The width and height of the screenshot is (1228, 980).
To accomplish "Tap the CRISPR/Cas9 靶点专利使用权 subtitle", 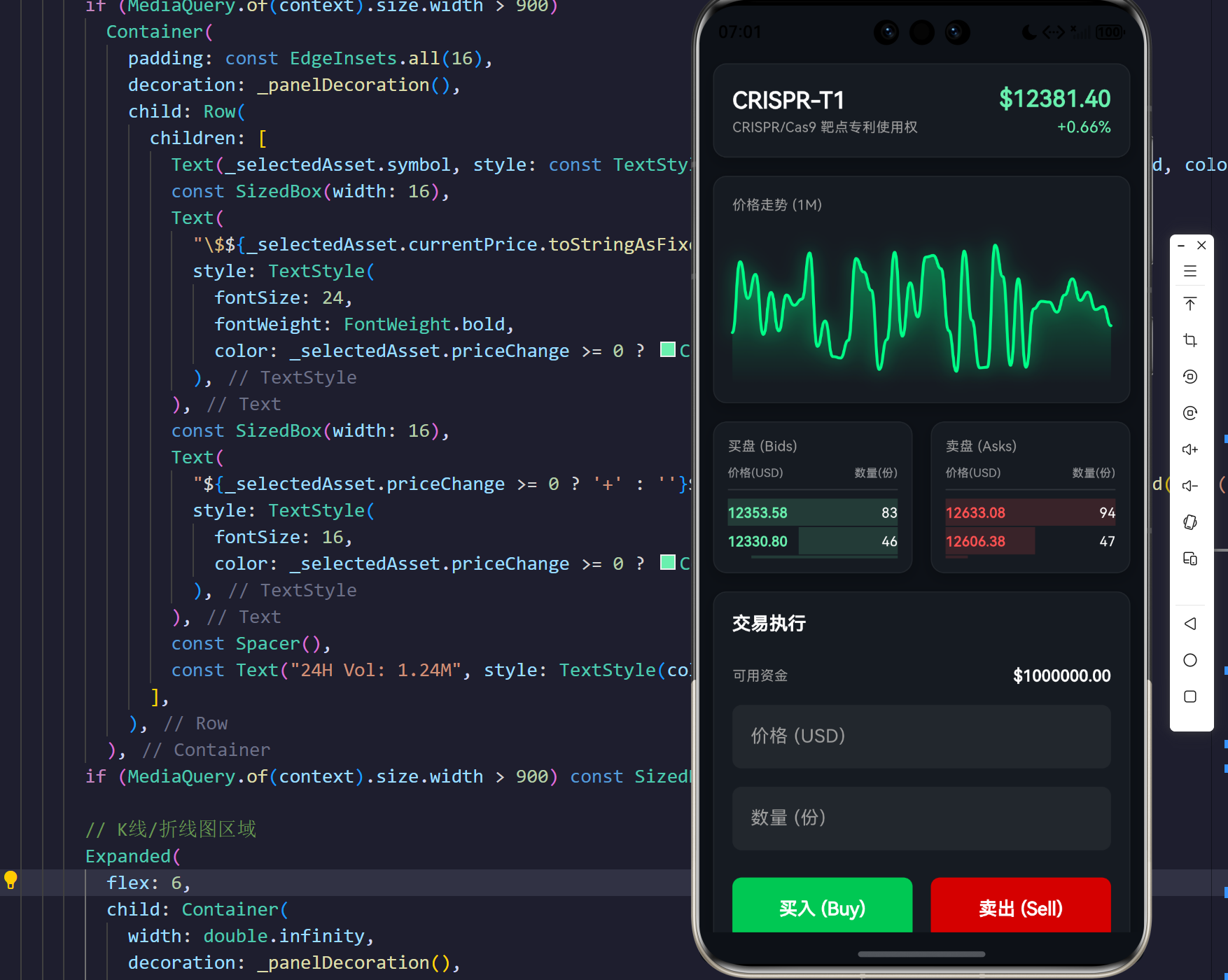I will point(825,127).
